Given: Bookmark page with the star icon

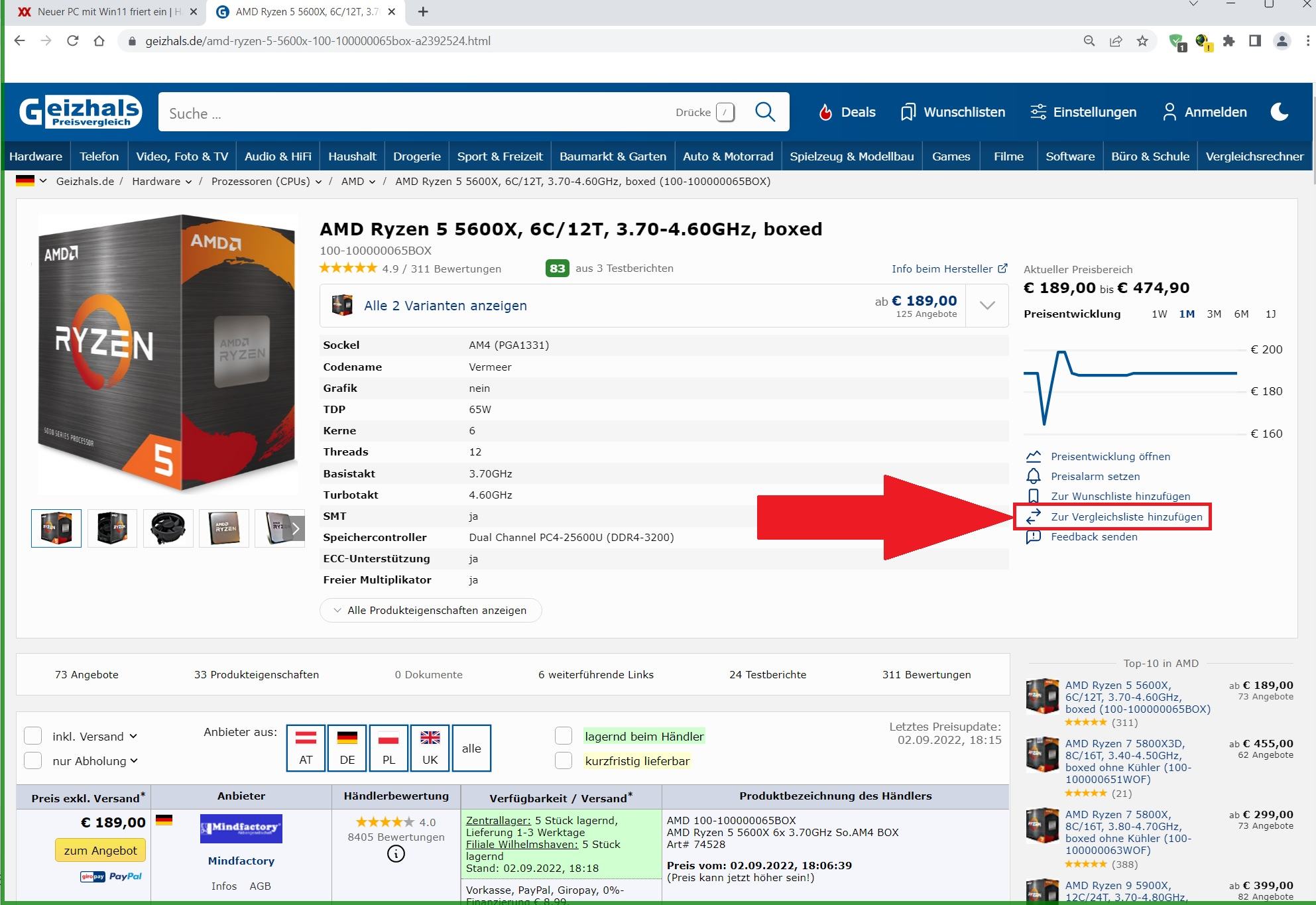Looking at the screenshot, I should [1142, 41].
